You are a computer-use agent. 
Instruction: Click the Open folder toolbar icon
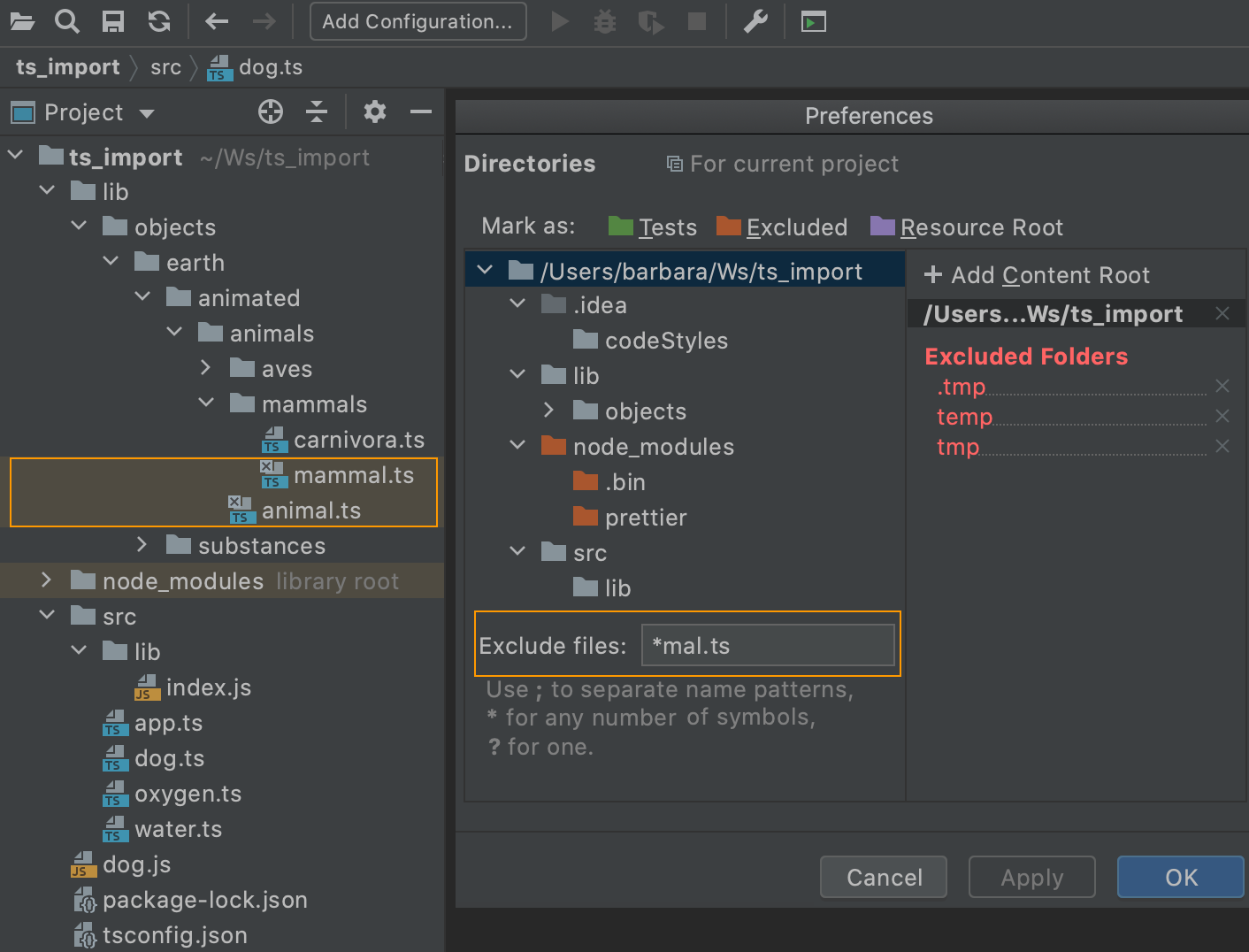22,21
